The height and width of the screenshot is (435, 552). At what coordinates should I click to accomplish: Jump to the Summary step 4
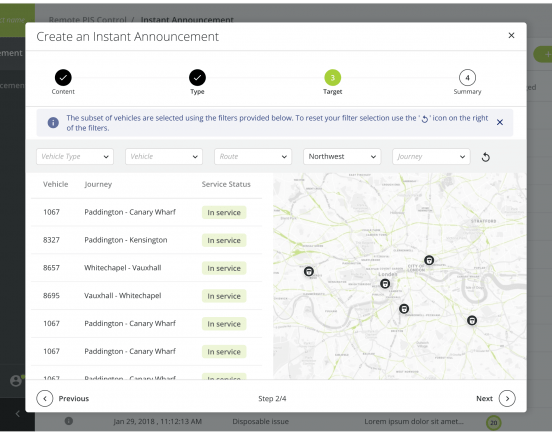(x=467, y=77)
